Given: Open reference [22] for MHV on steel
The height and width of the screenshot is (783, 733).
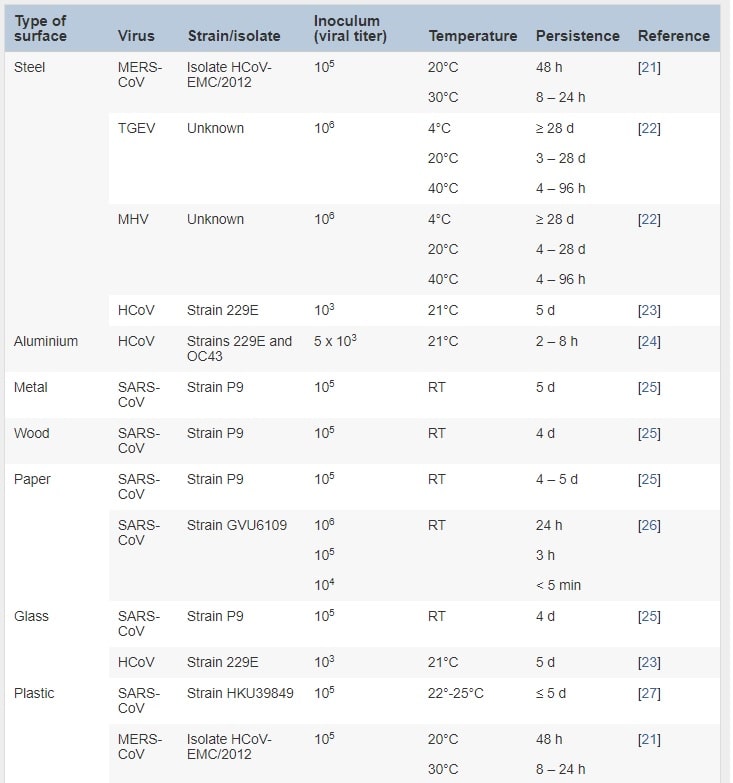Looking at the screenshot, I should click(x=649, y=220).
